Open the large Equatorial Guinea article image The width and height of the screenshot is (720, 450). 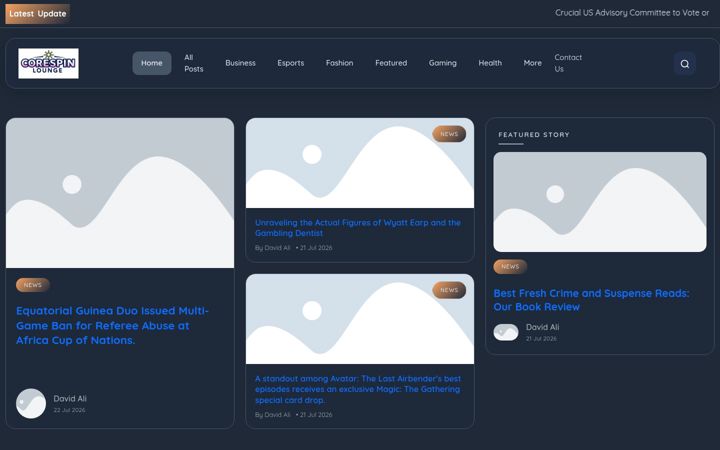pos(120,193)
